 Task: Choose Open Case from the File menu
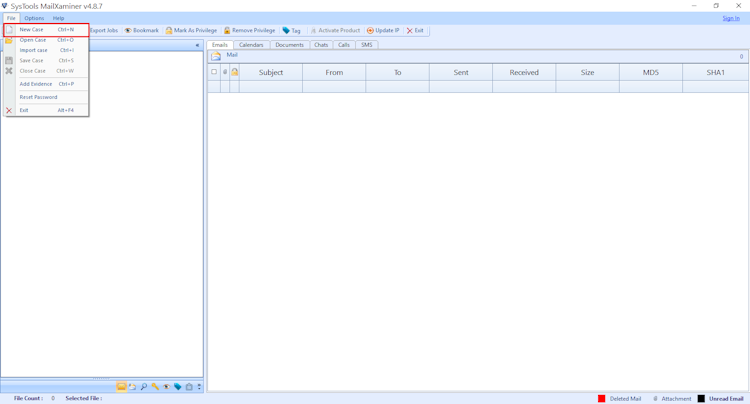coord(46,40)
